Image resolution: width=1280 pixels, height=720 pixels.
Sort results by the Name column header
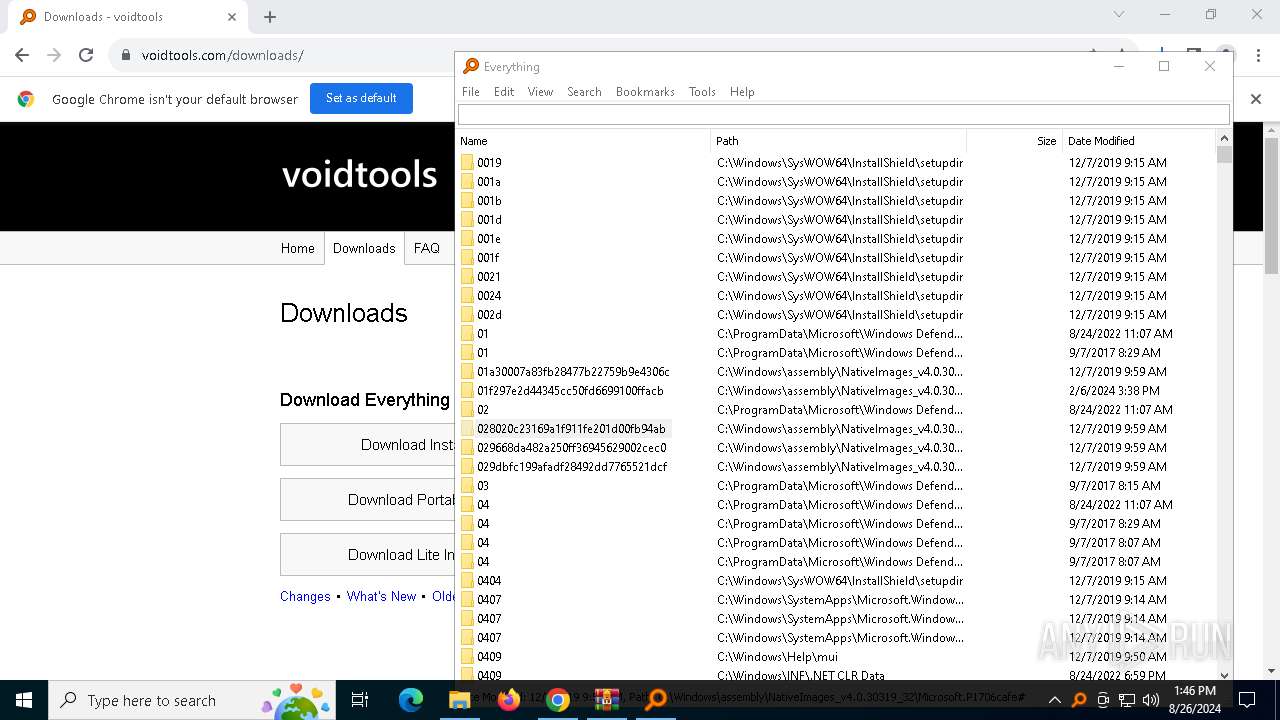[583, 141]
